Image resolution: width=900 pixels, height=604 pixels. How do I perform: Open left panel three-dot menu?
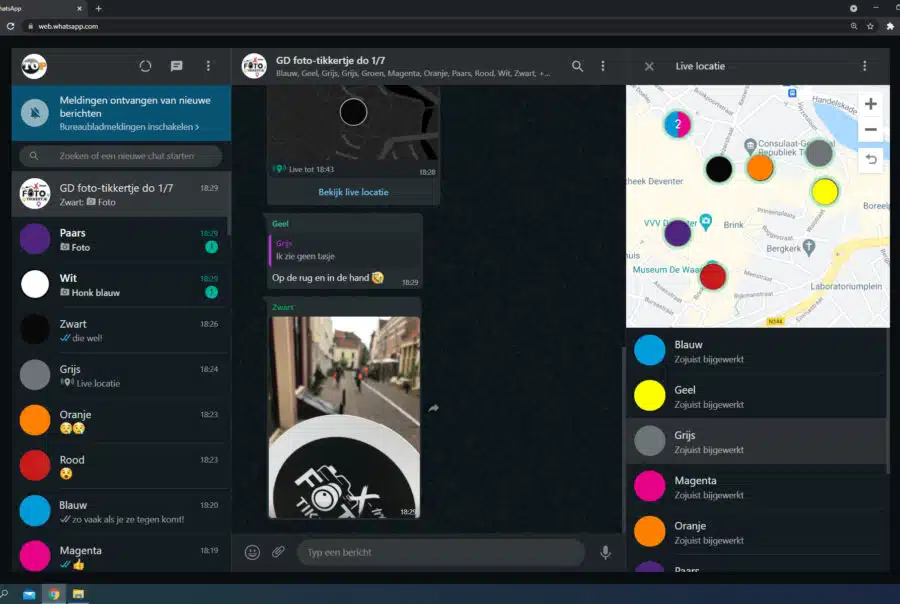coord(208,66)
